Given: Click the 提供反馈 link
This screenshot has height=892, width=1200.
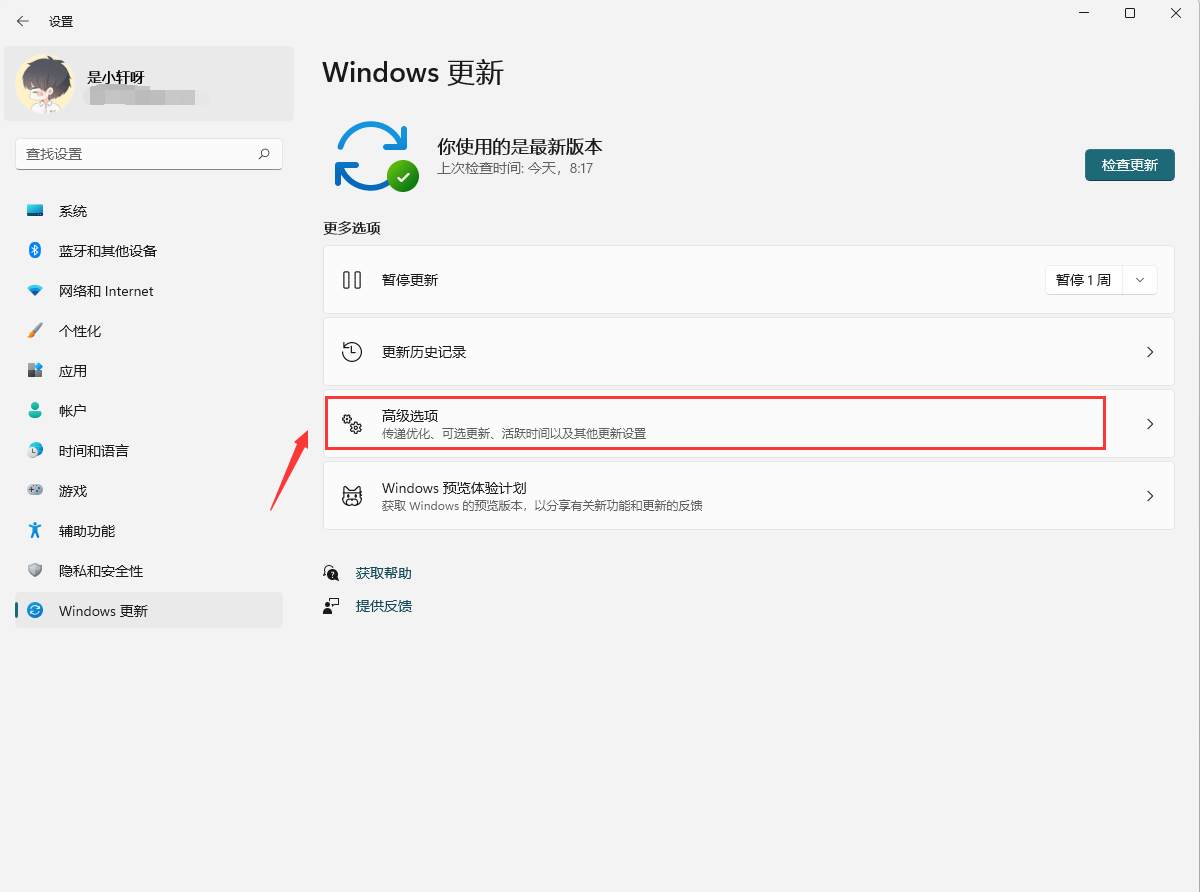Looking at the screenshot, I should (384, 606).
